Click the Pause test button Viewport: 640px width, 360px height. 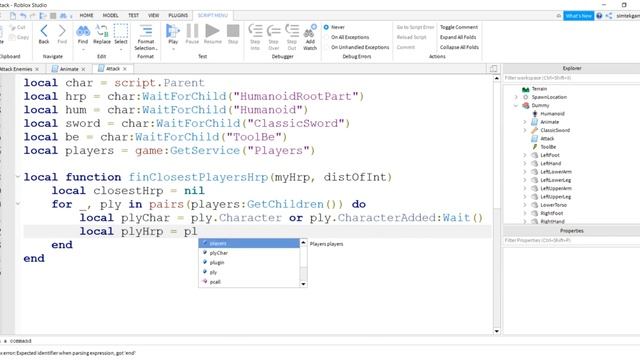192,31
